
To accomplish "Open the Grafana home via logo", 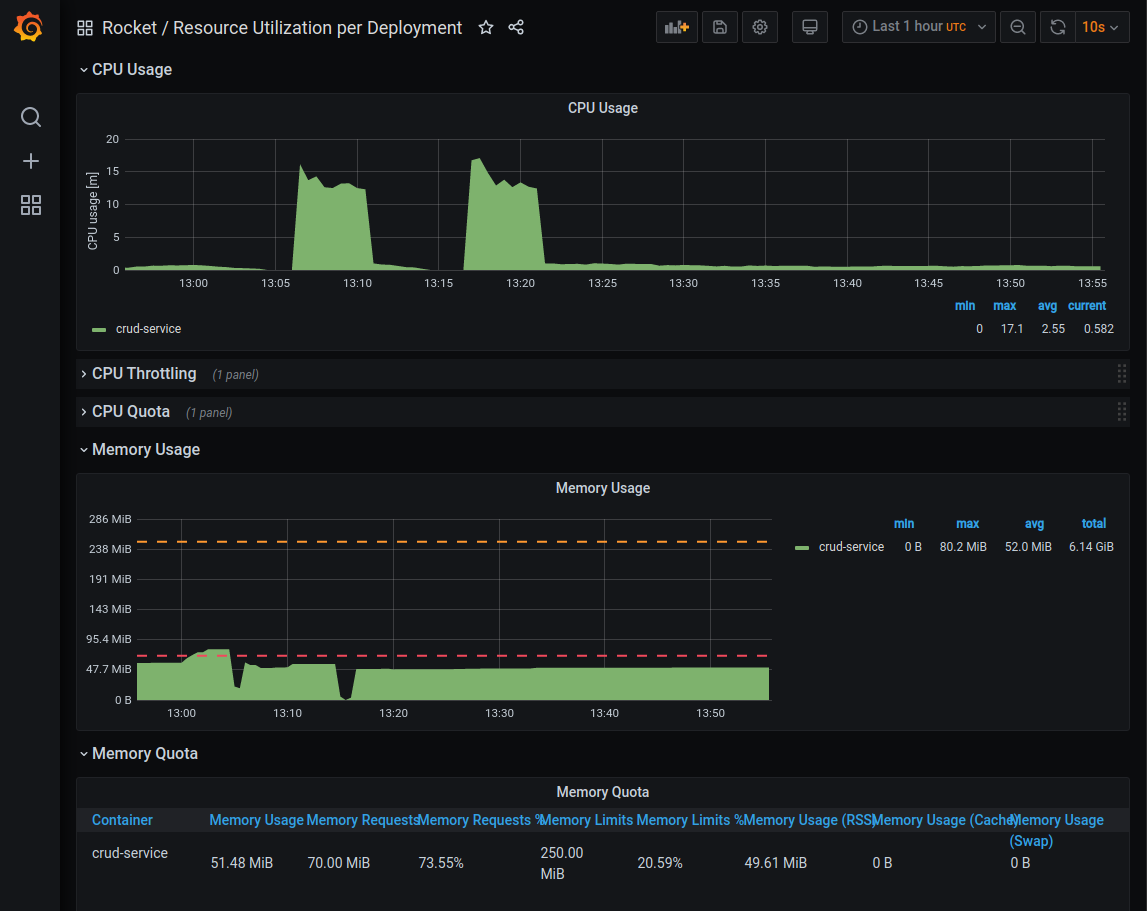I will [x=28, y=27].
